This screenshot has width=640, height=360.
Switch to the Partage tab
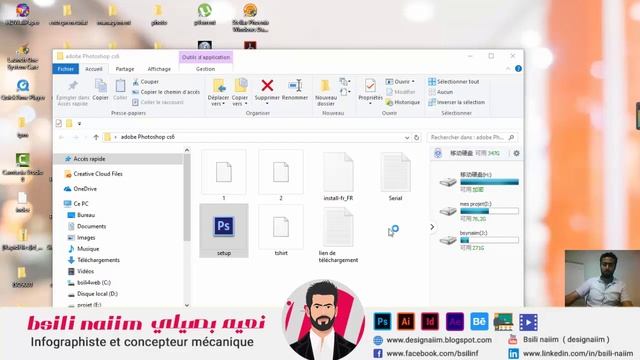124,69
